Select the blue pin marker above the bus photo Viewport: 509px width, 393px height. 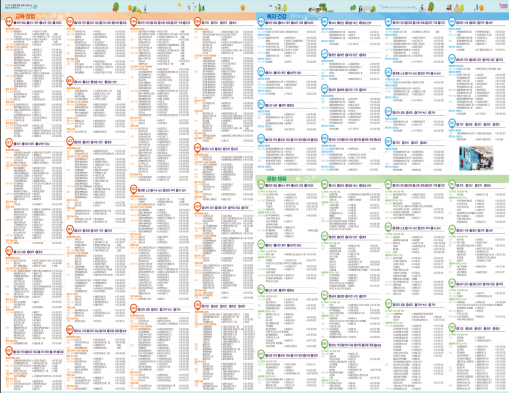point(452,124)
